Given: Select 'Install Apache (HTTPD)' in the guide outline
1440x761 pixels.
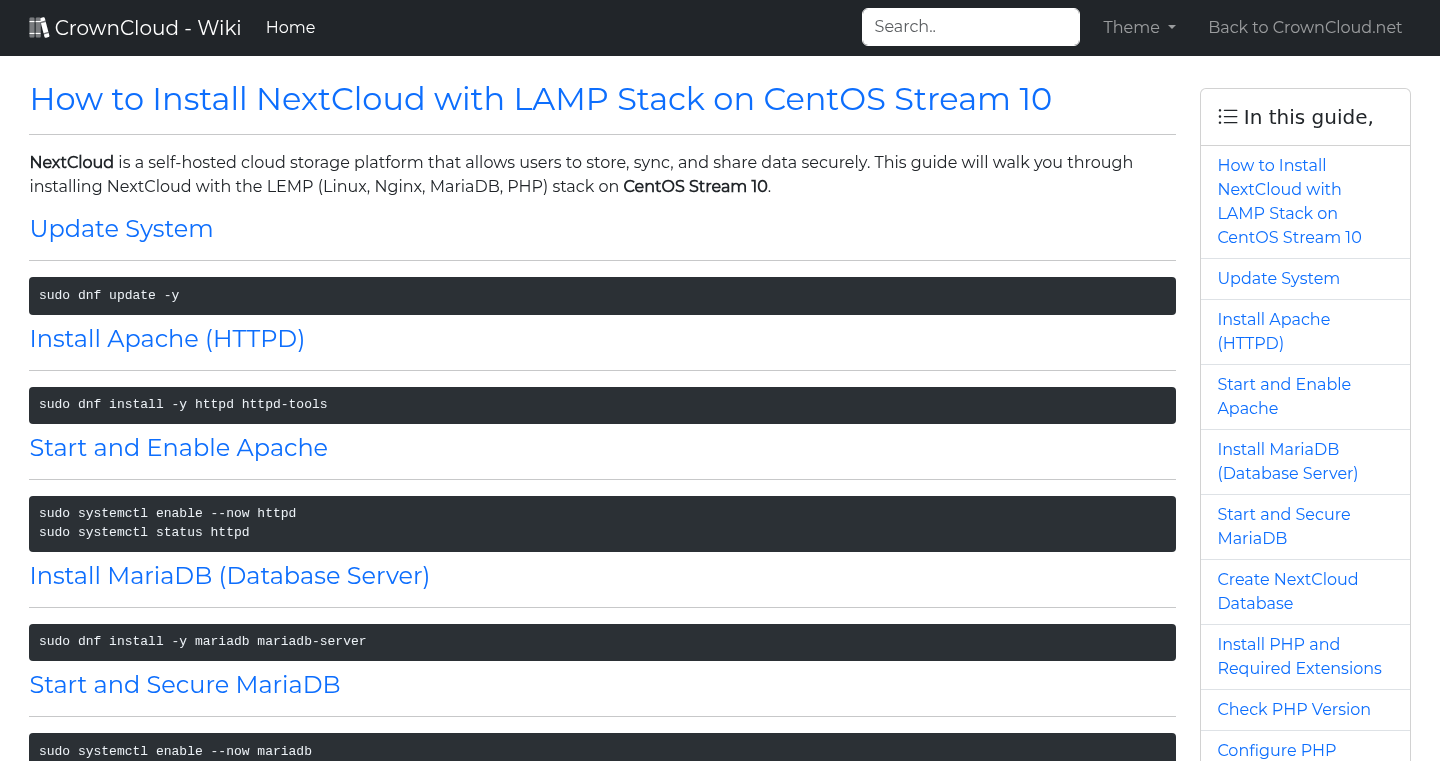Looking at the screenshot, I should [1273, 331].
